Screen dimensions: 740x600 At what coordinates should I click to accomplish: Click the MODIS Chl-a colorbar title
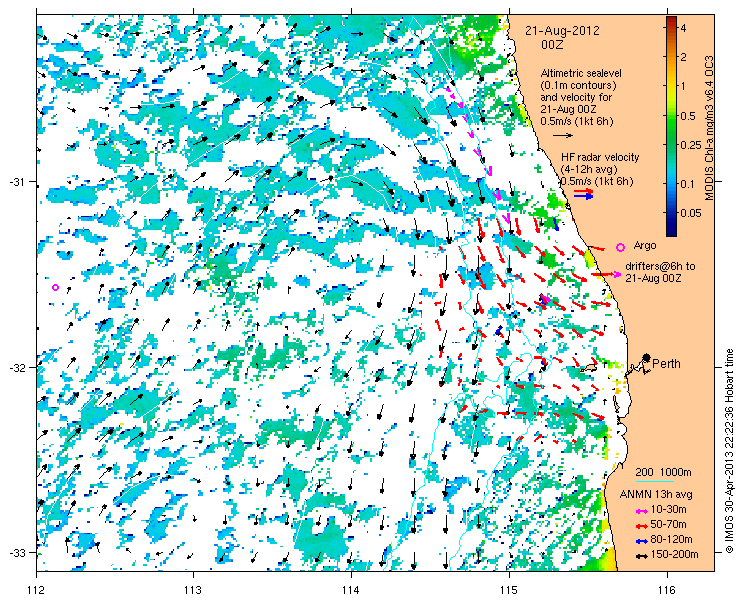(709, 127)
